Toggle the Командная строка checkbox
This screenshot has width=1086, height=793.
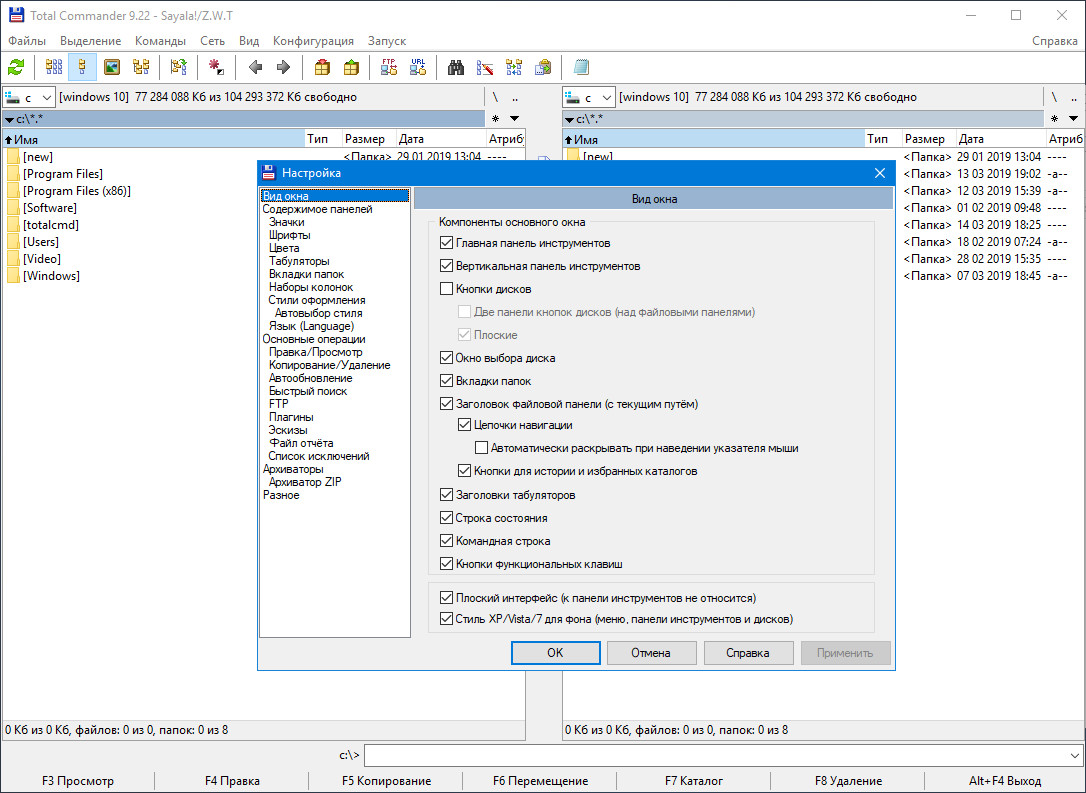click(447, 541)
